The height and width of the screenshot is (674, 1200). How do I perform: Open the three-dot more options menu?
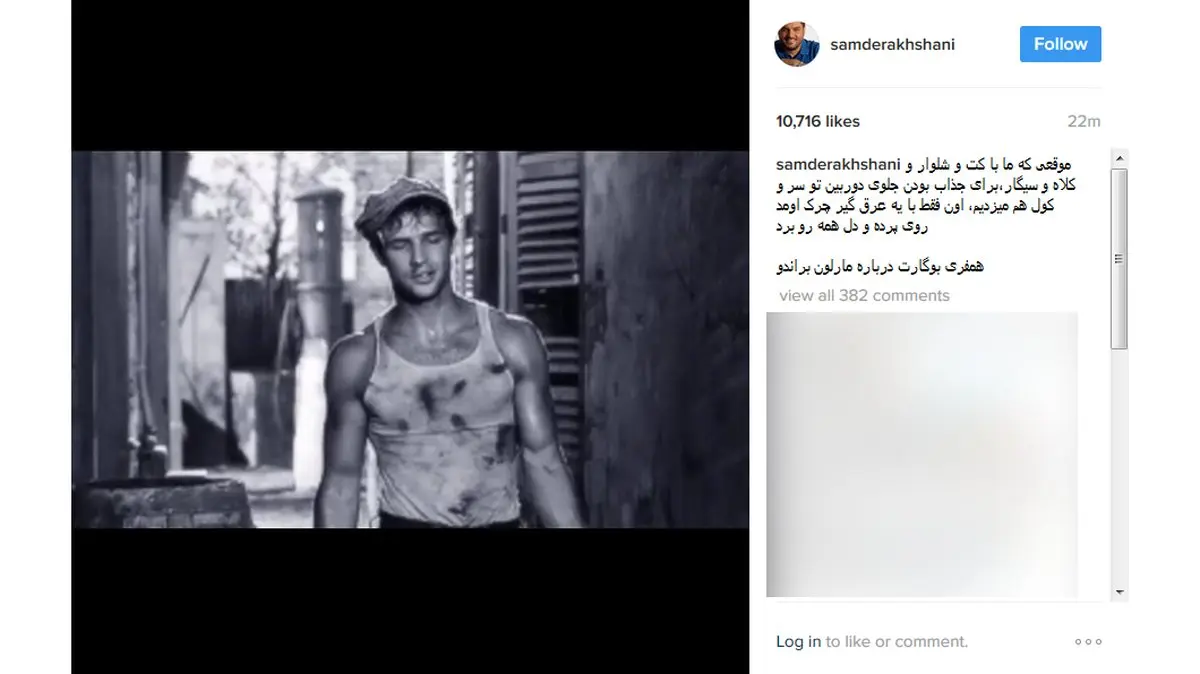[1088, 642]
